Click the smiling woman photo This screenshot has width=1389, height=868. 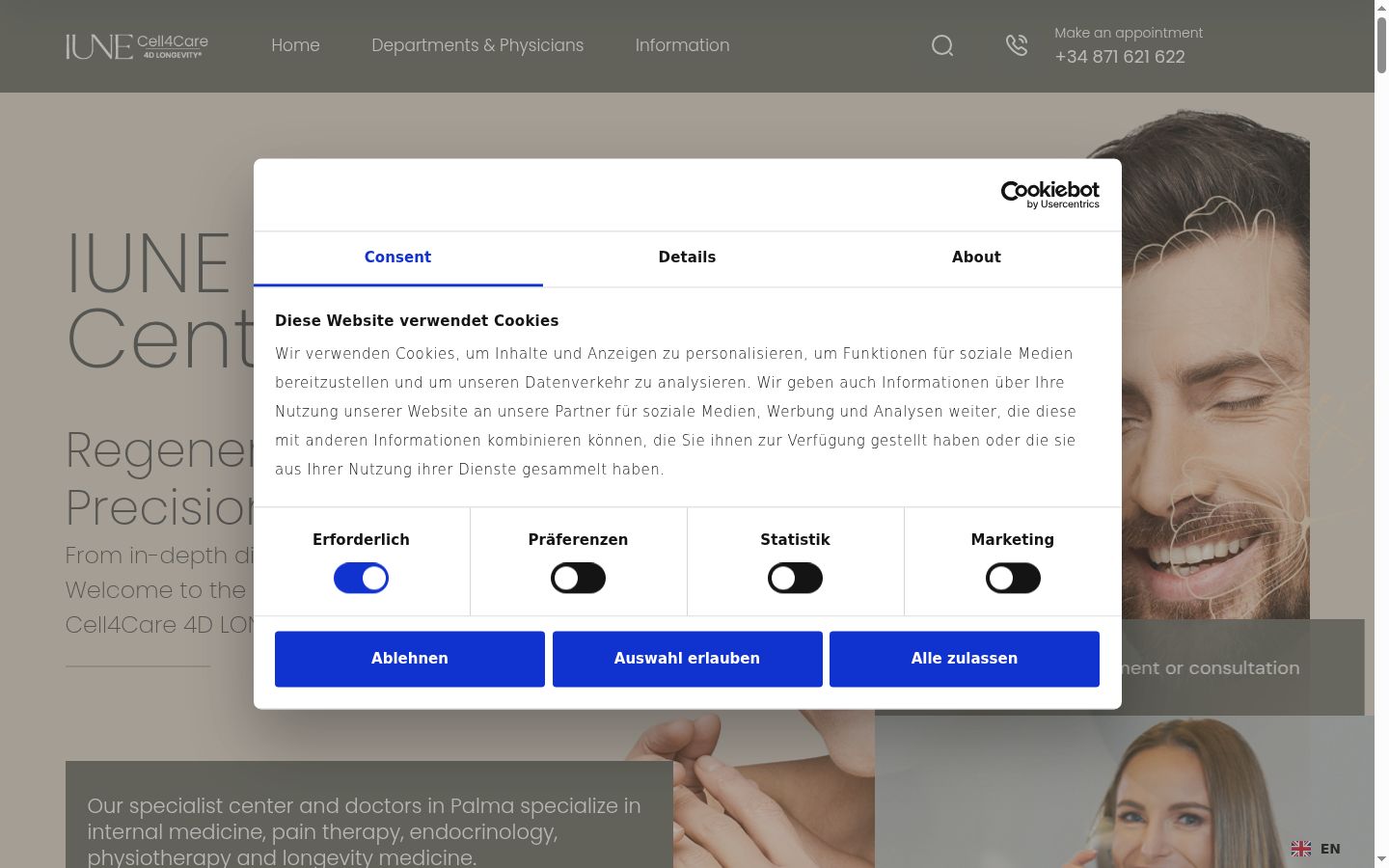coord(1125,791)
